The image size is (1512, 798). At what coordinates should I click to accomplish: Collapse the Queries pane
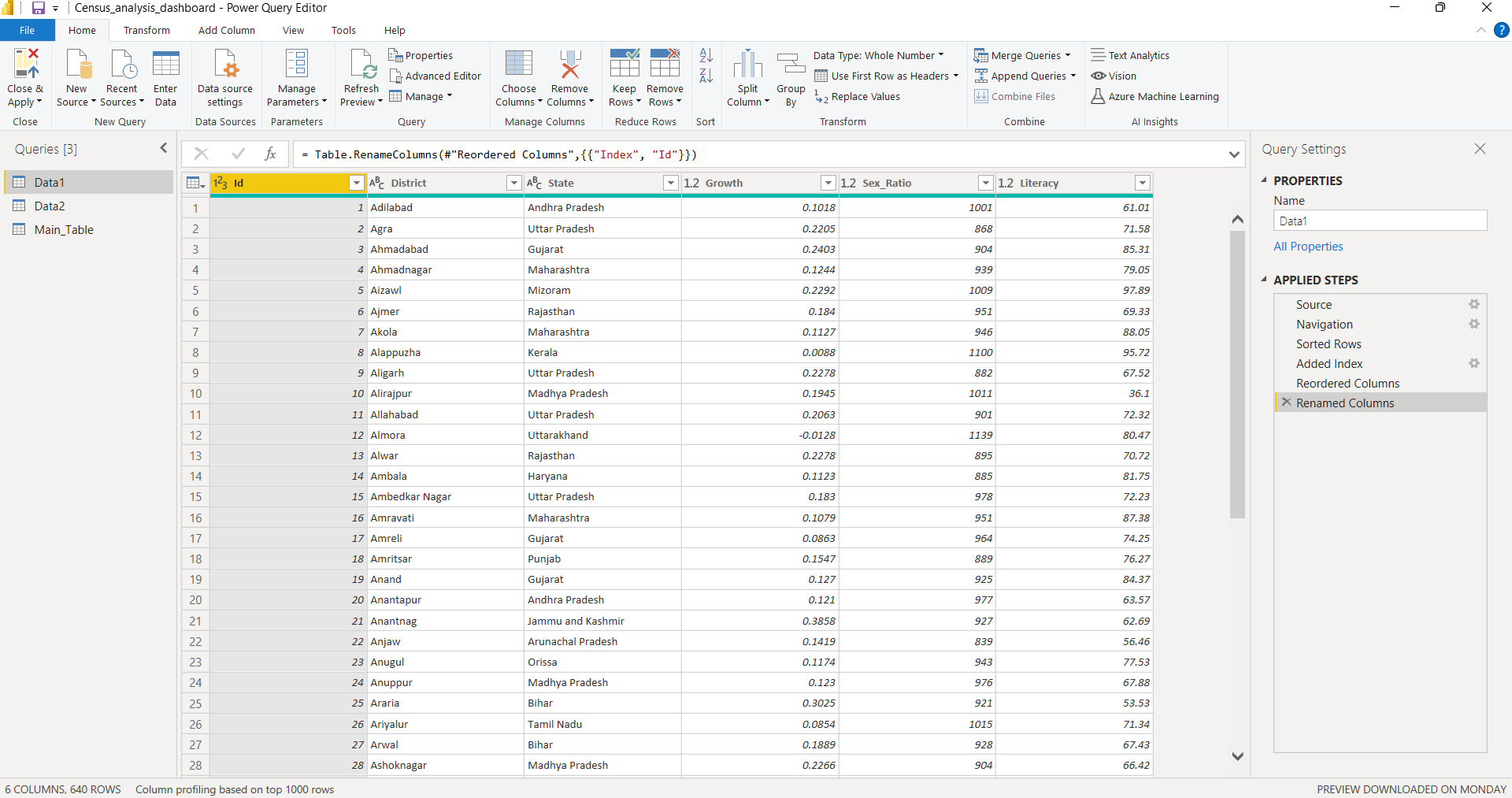point(163,148)
